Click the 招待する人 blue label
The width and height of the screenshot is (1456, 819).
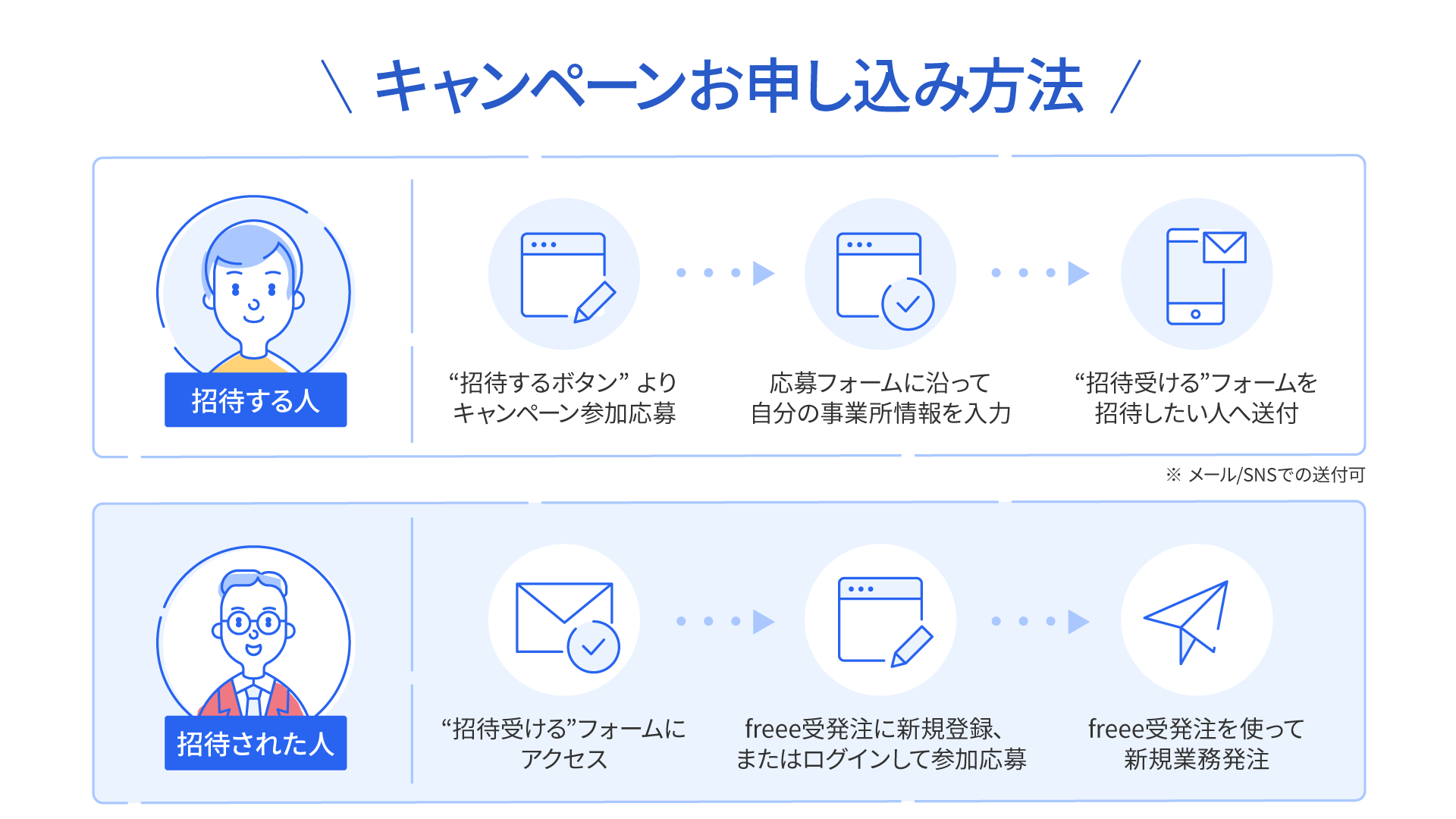point(256,400)
